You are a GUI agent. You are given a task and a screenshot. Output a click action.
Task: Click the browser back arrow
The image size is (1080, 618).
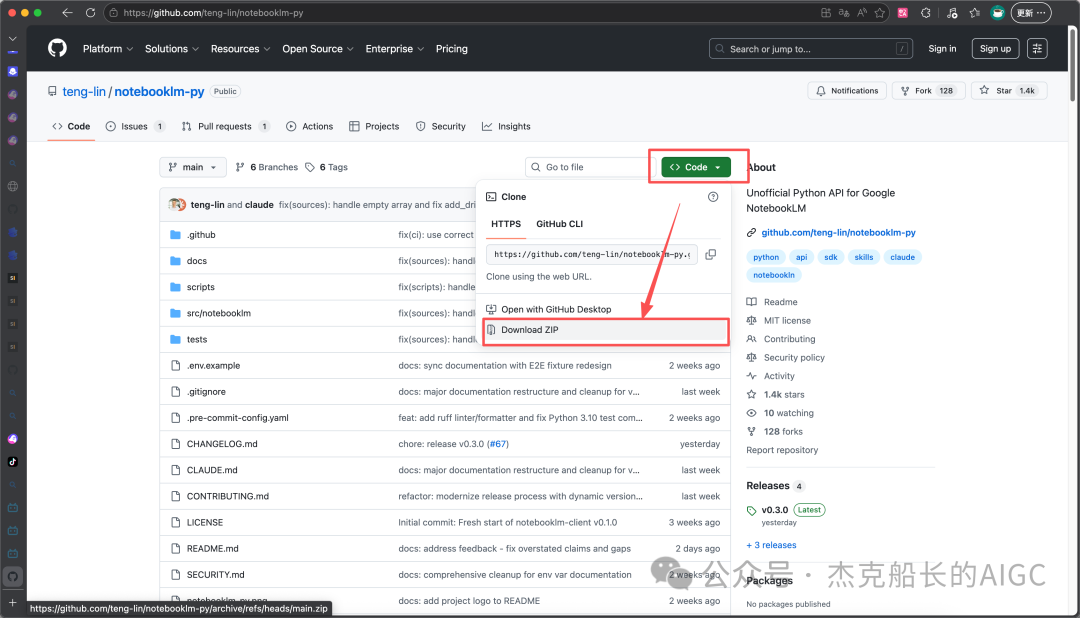point(67,12)
